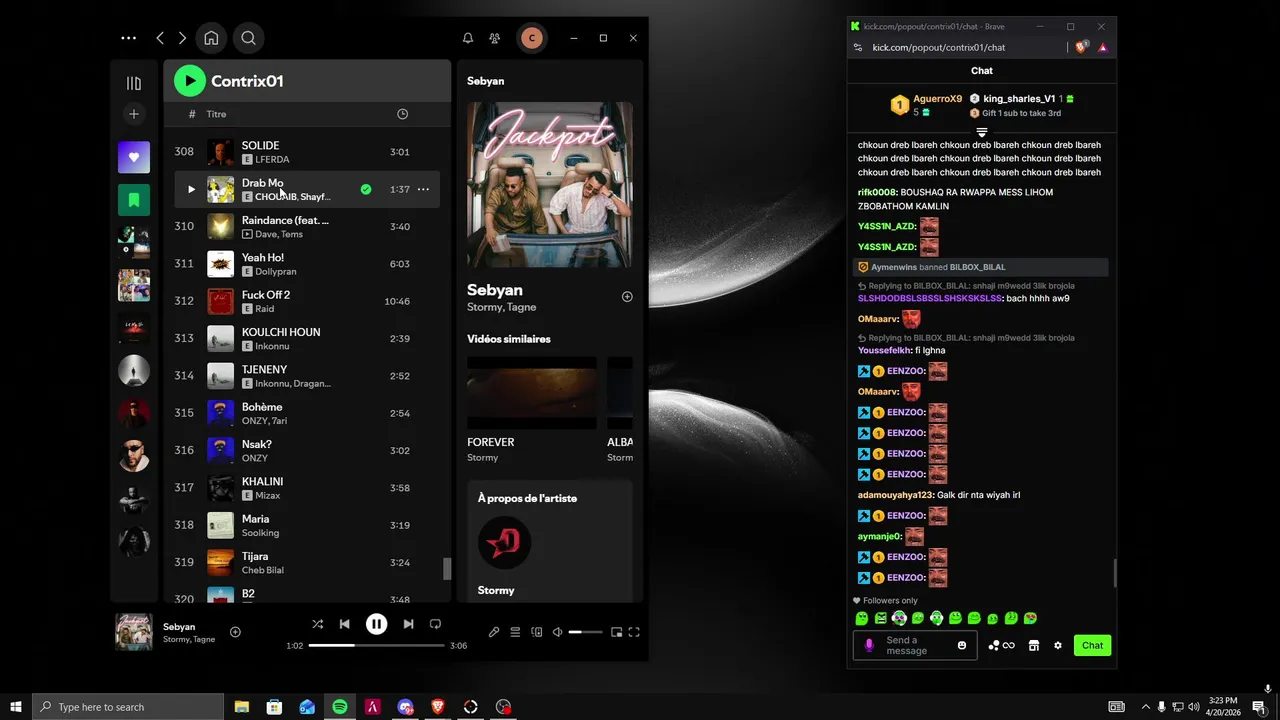Skip to next track
The height and width of the screenshot is (720, 1280).
408,624
